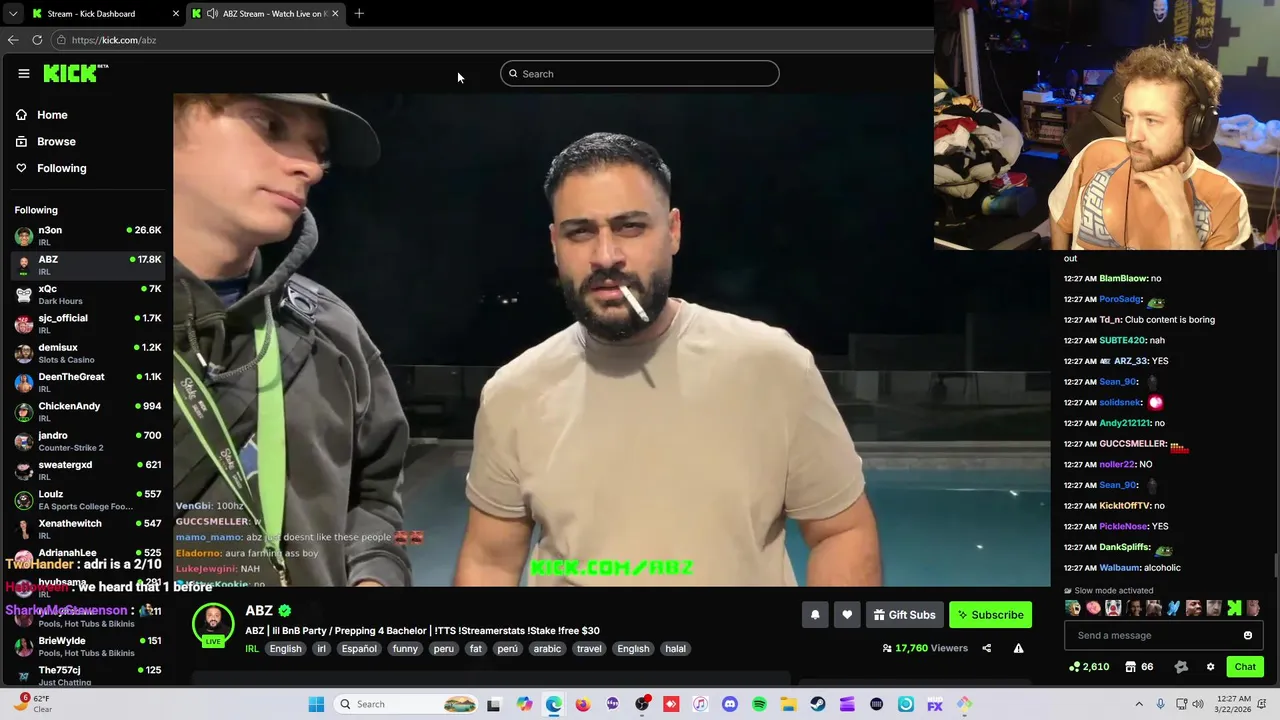Open ChickenAndy channel in sidebar
This screenshot has height=720, width=1280.
[88, 412]
